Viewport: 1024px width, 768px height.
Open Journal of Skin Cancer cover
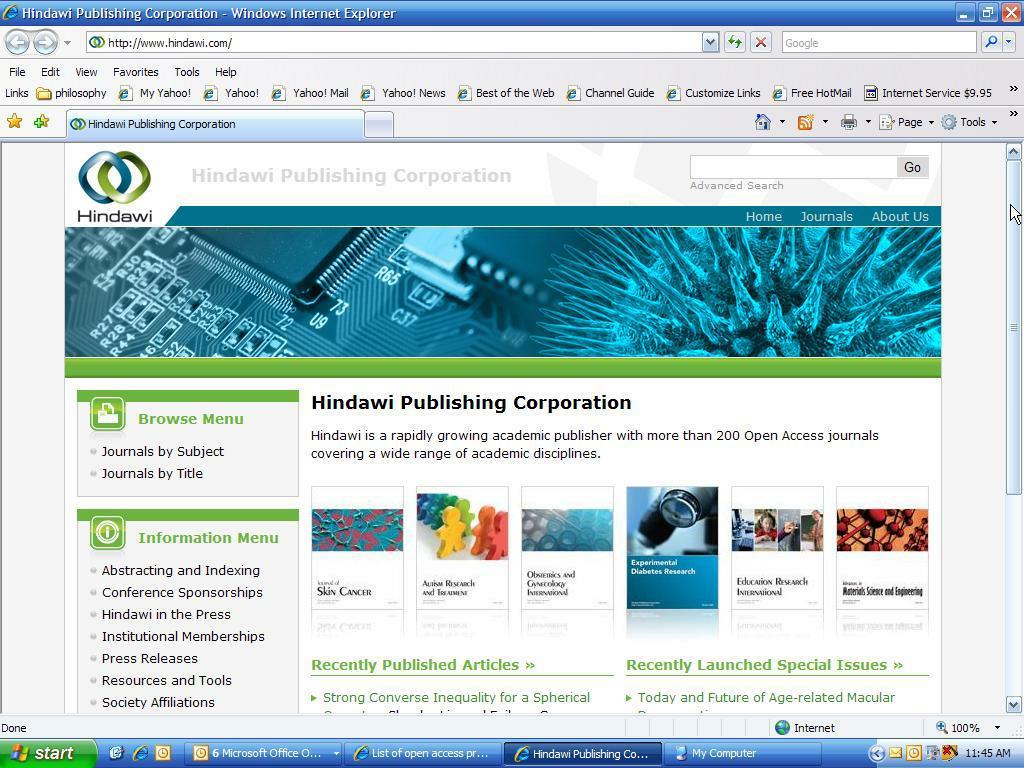coord(357,549)
